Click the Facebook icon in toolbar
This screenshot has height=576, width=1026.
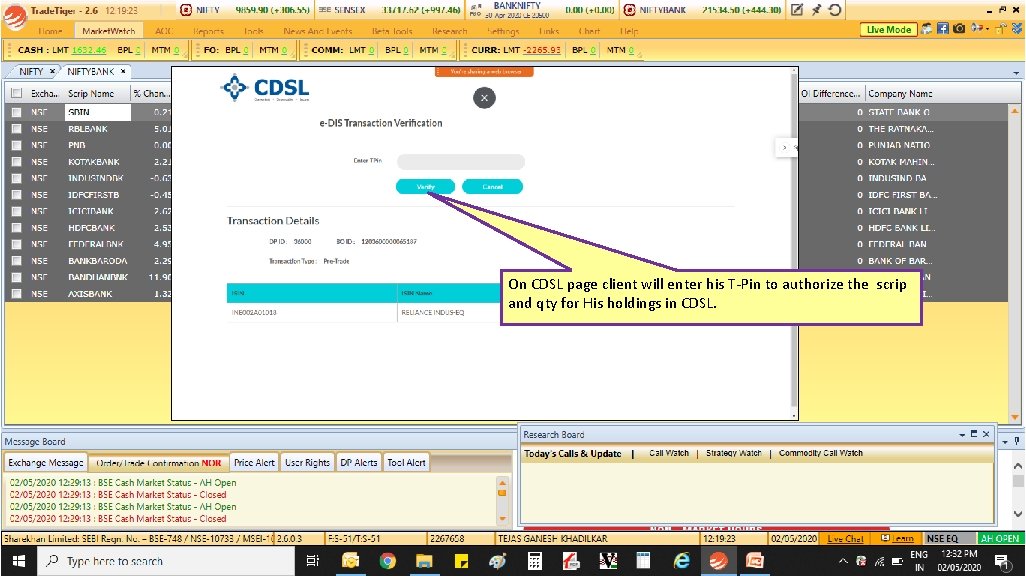pos(942,29)
